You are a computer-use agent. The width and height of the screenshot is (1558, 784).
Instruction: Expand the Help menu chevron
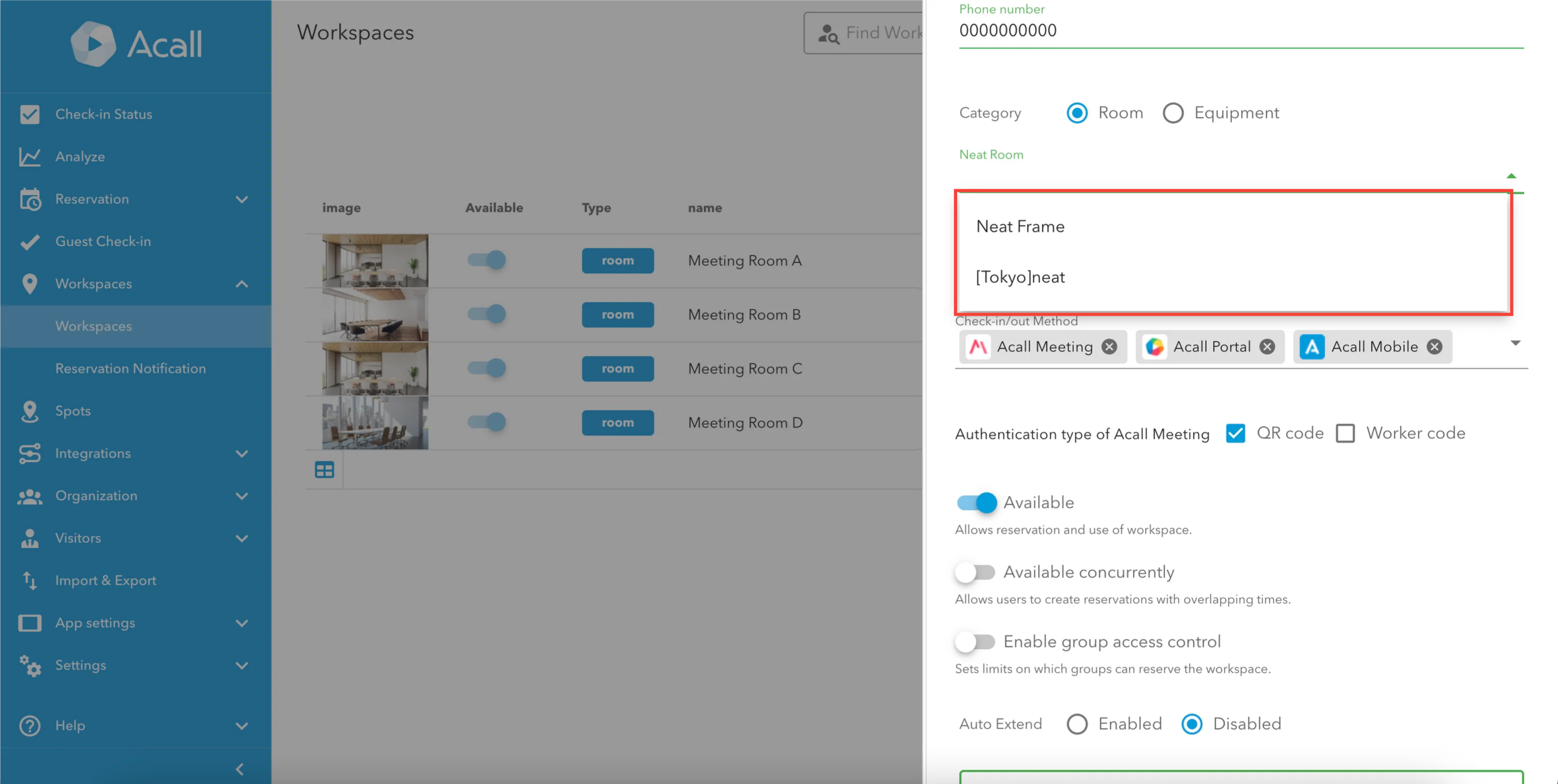click(x=242, y=726)
